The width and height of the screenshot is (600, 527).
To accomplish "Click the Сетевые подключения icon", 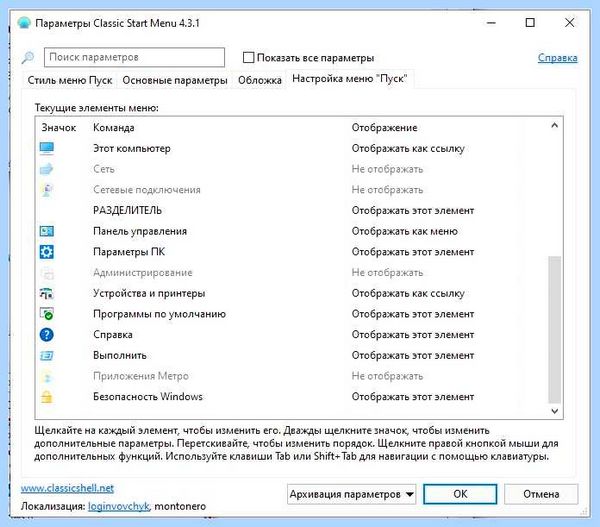I will click(47, 189).
